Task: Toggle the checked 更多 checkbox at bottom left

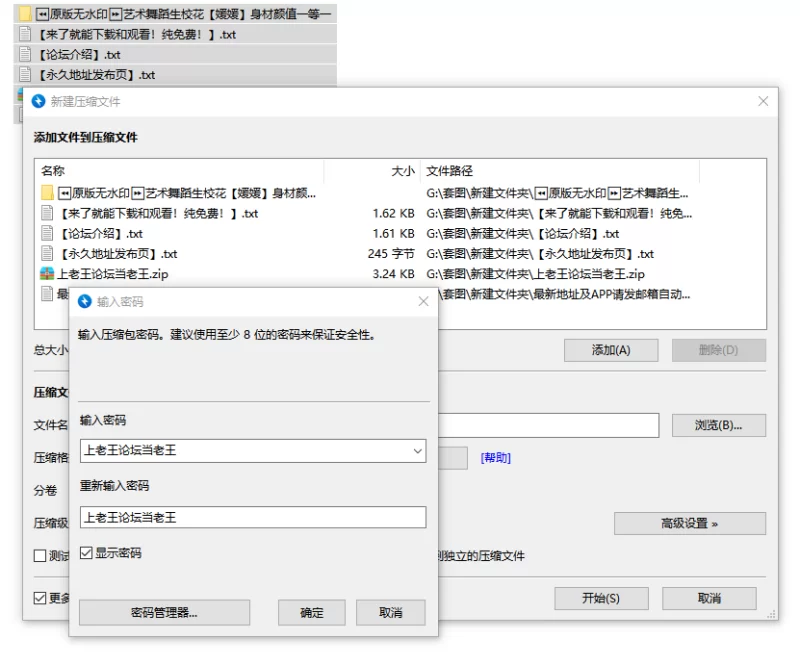Action: pyautogui.click(x=41, y=598)
